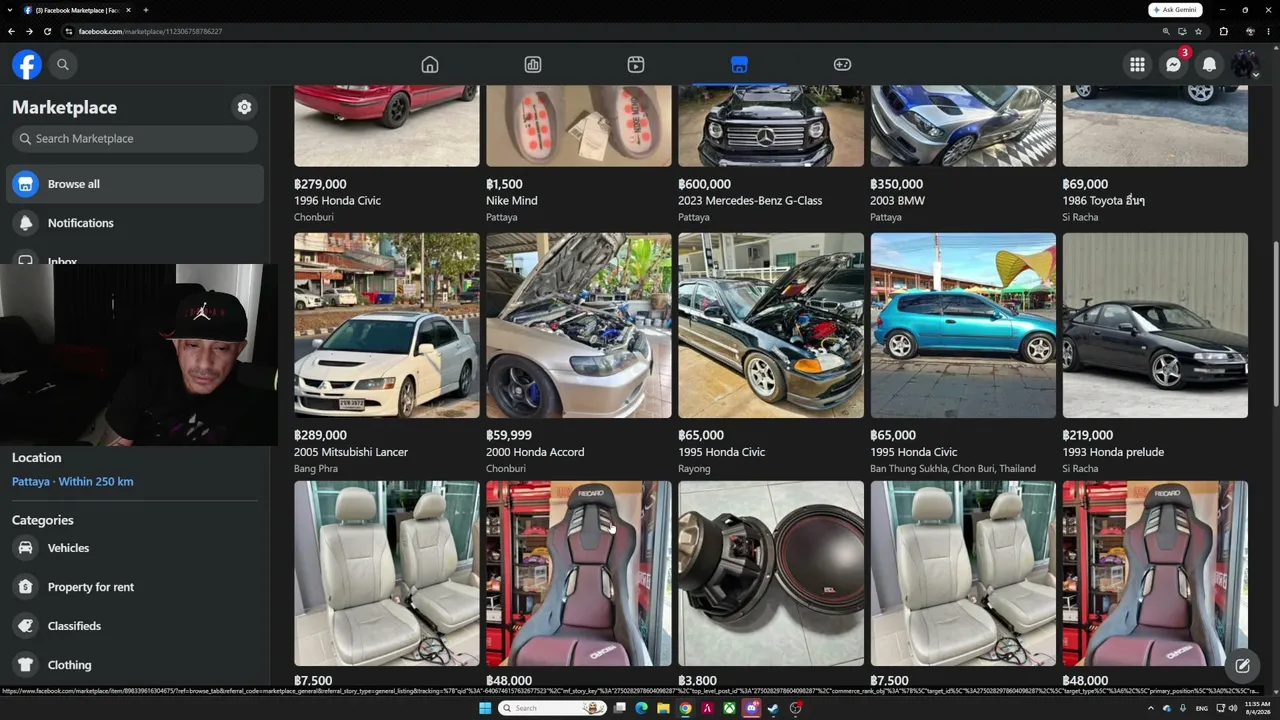Open the Windows Start menu
This screenshot has height=720, width=1280.
485,708
